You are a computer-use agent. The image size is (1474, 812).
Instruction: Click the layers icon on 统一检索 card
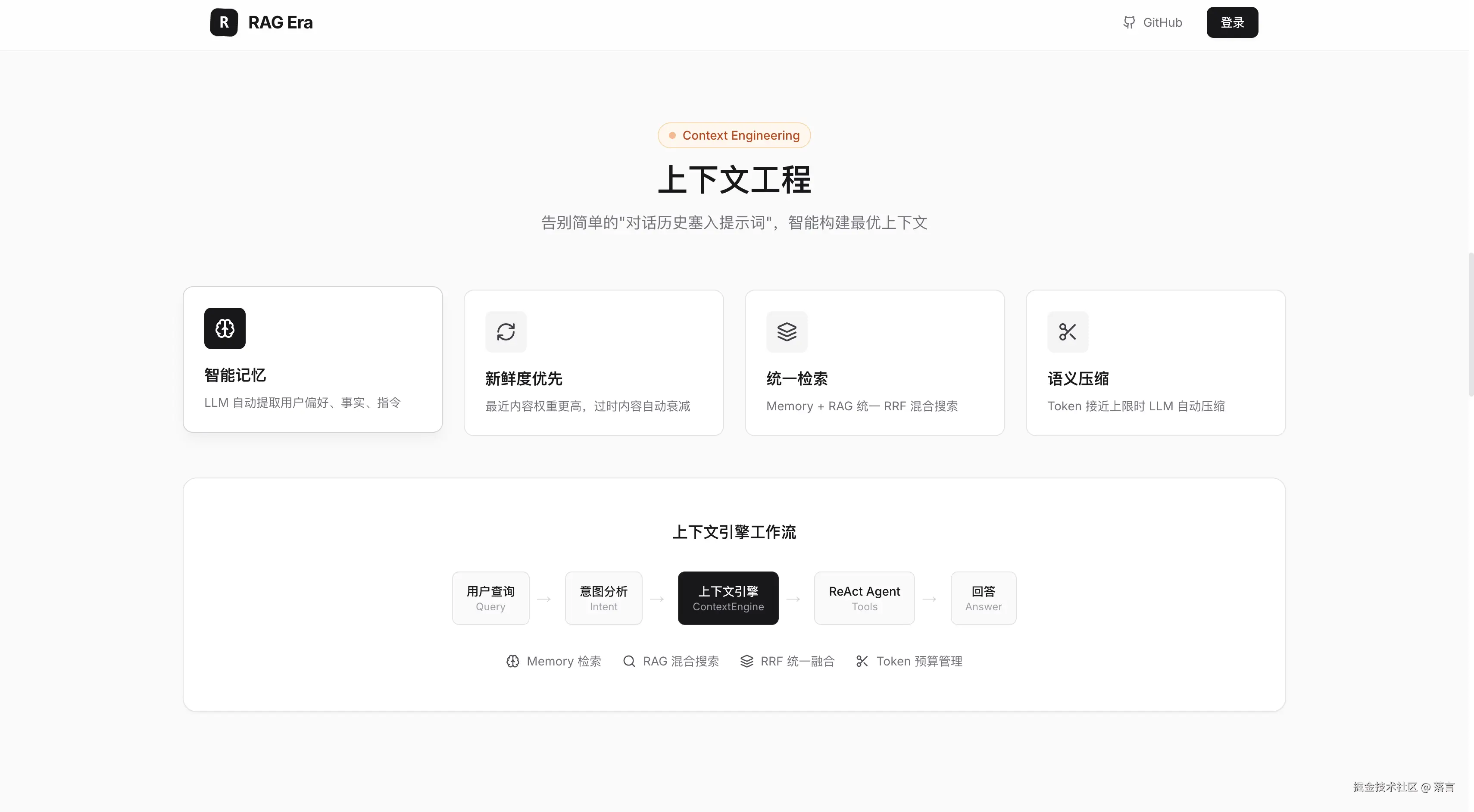point(787,331)
